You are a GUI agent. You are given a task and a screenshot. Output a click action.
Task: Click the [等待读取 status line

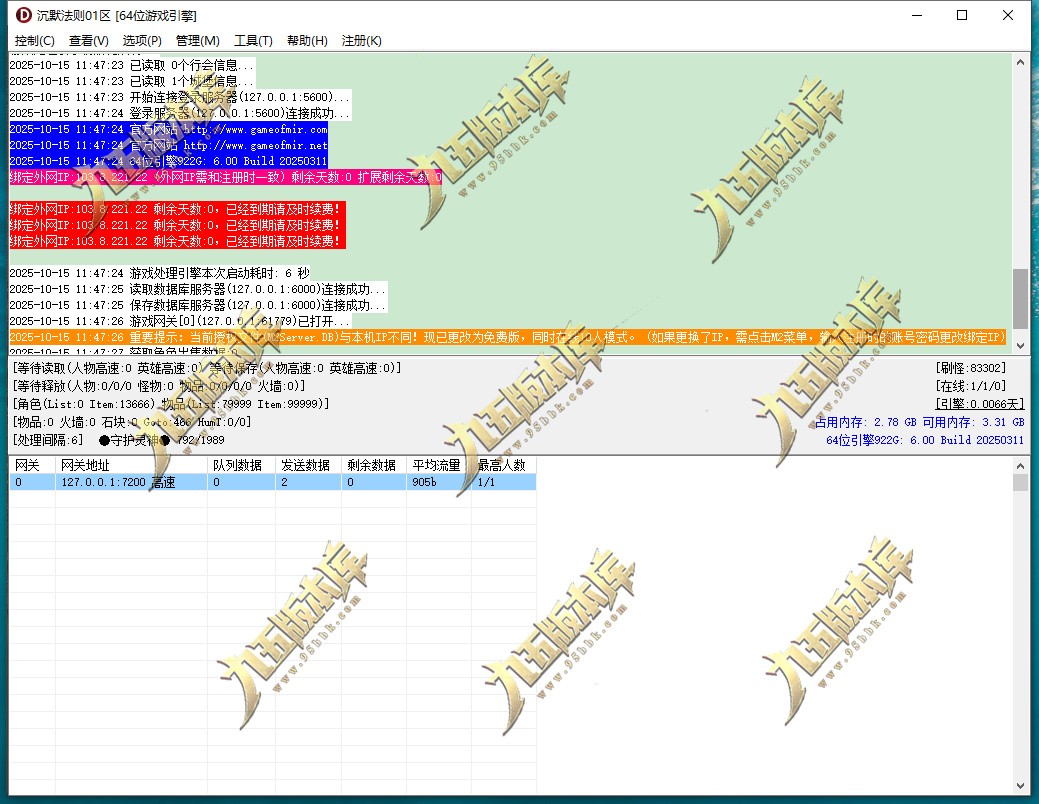tap(207, 368)
